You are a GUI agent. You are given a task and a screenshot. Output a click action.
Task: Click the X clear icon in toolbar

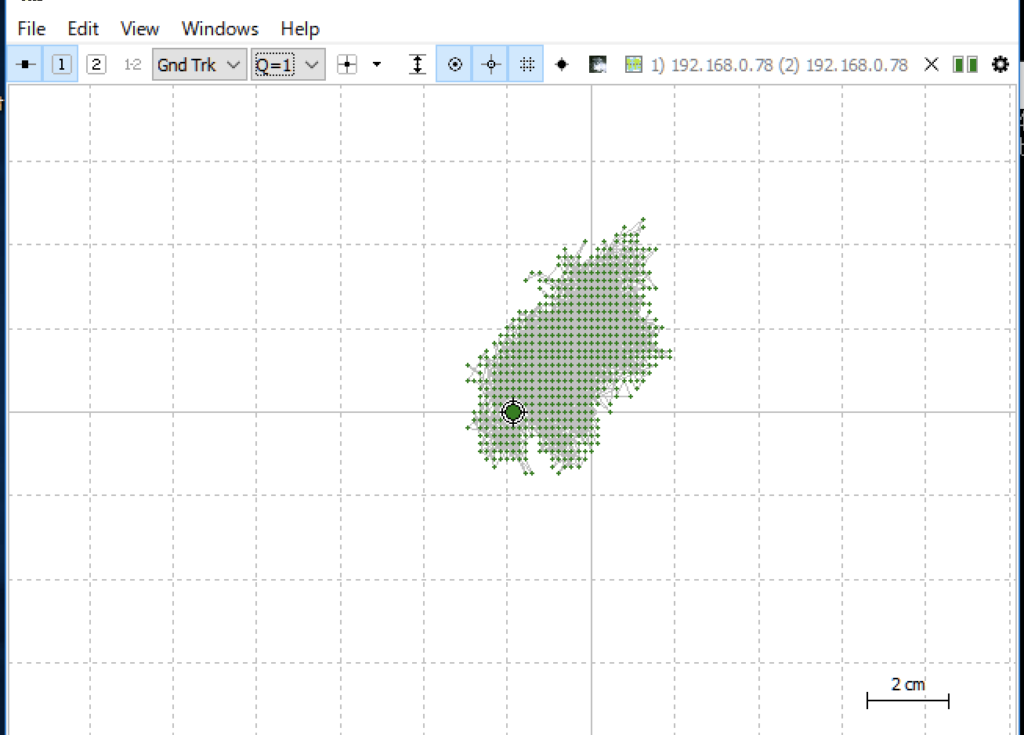[931, 64]
